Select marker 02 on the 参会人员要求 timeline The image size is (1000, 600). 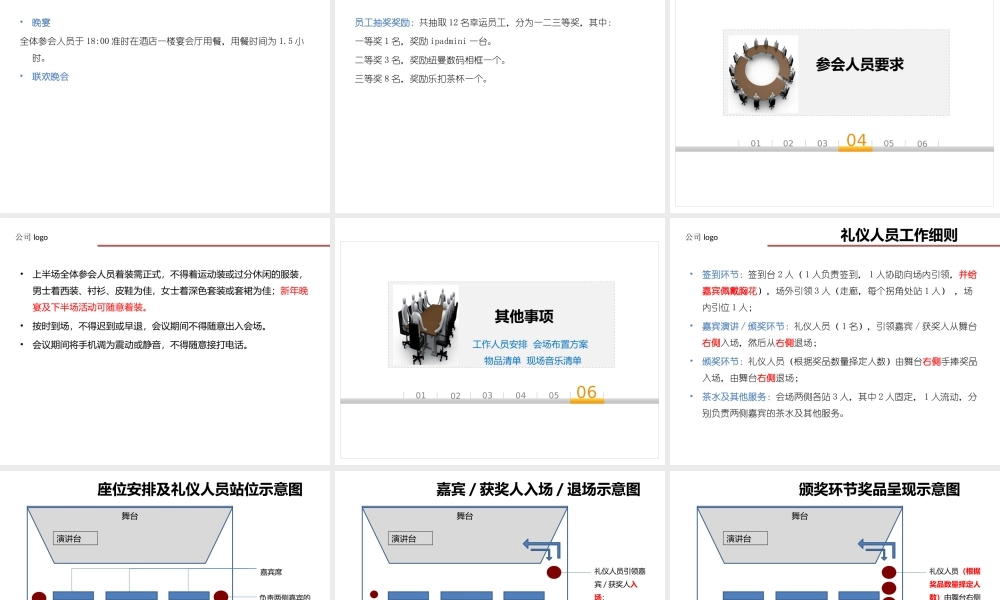click(788, 143)
